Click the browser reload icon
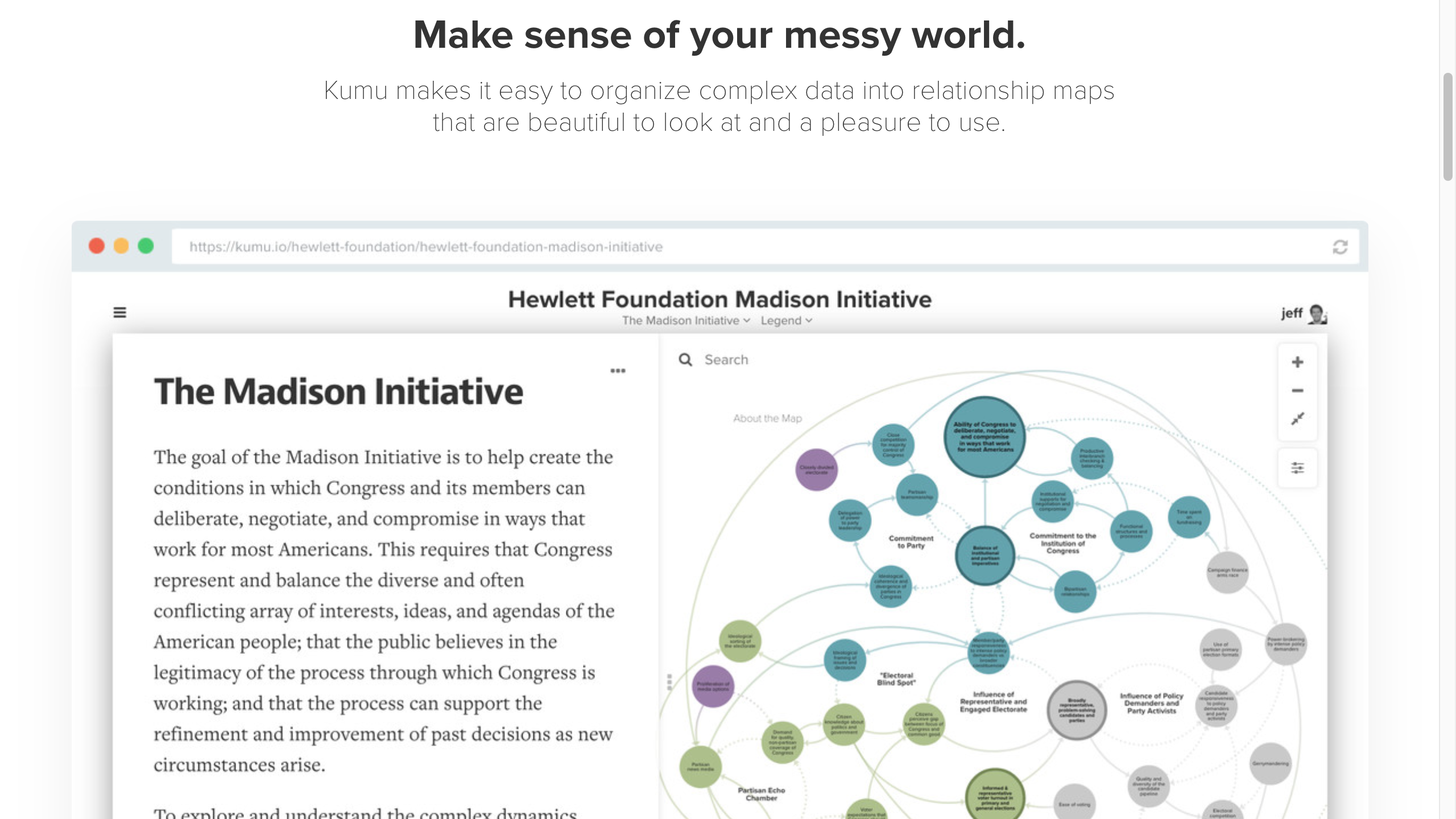The width and height of the screenshot is (1456, 819). (1340, 247)
